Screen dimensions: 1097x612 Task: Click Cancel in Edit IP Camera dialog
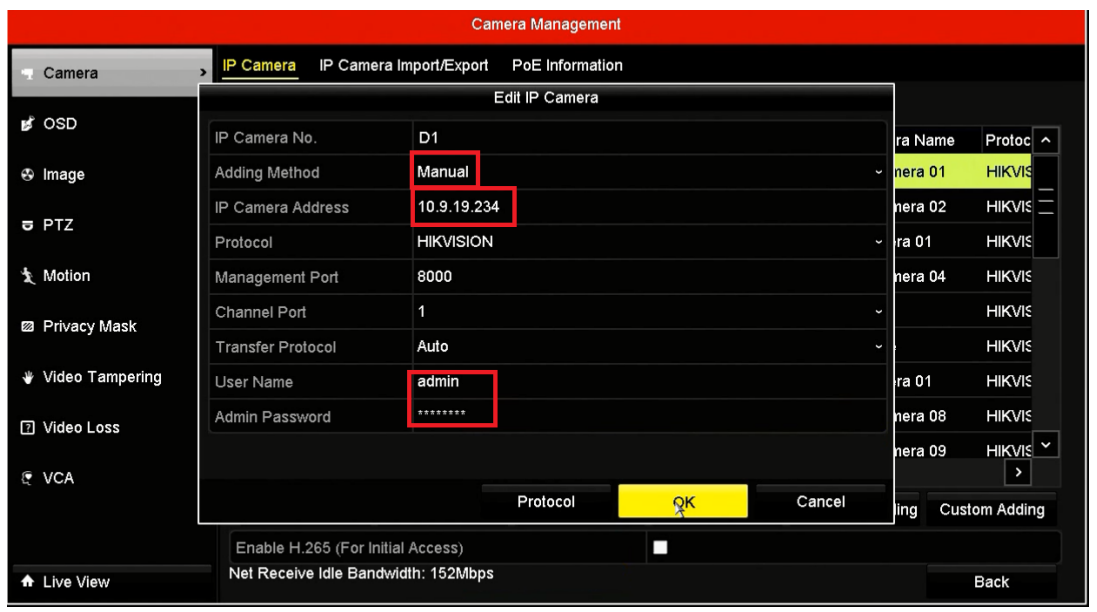pos(820,501)
